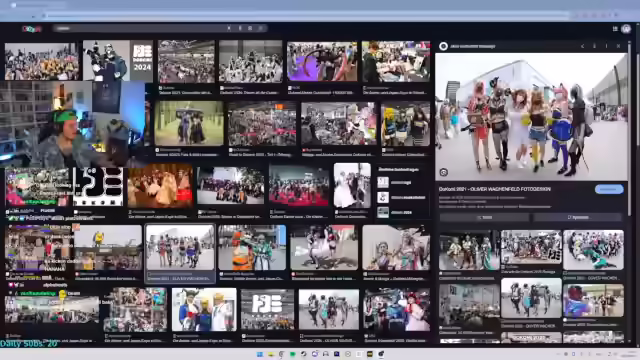This screenshot has height=360, width=640.
Task: Open three-dot more options in preview panel
Action: (x=607, y=46)
